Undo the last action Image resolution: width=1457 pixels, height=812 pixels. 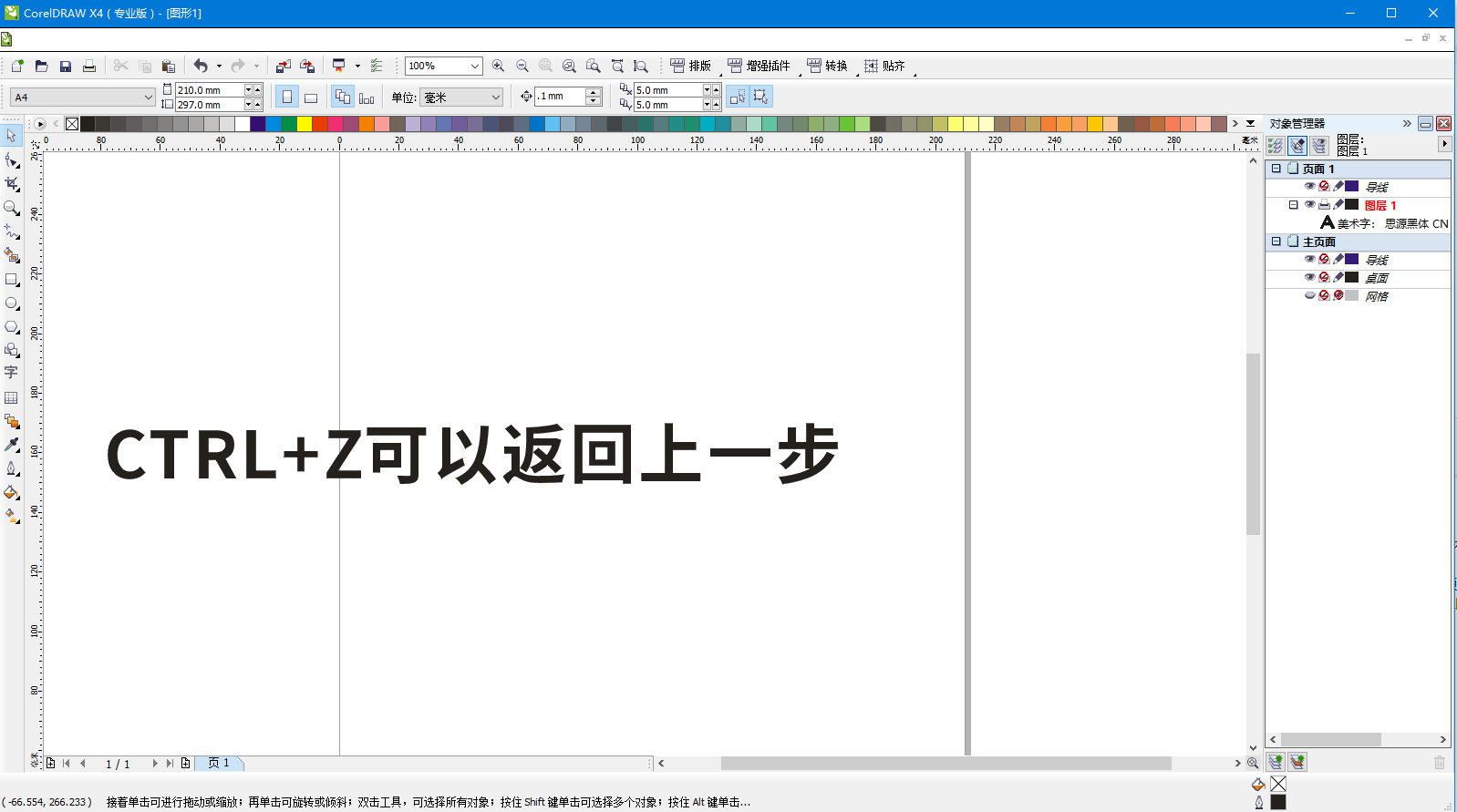(x=201, y=66)
